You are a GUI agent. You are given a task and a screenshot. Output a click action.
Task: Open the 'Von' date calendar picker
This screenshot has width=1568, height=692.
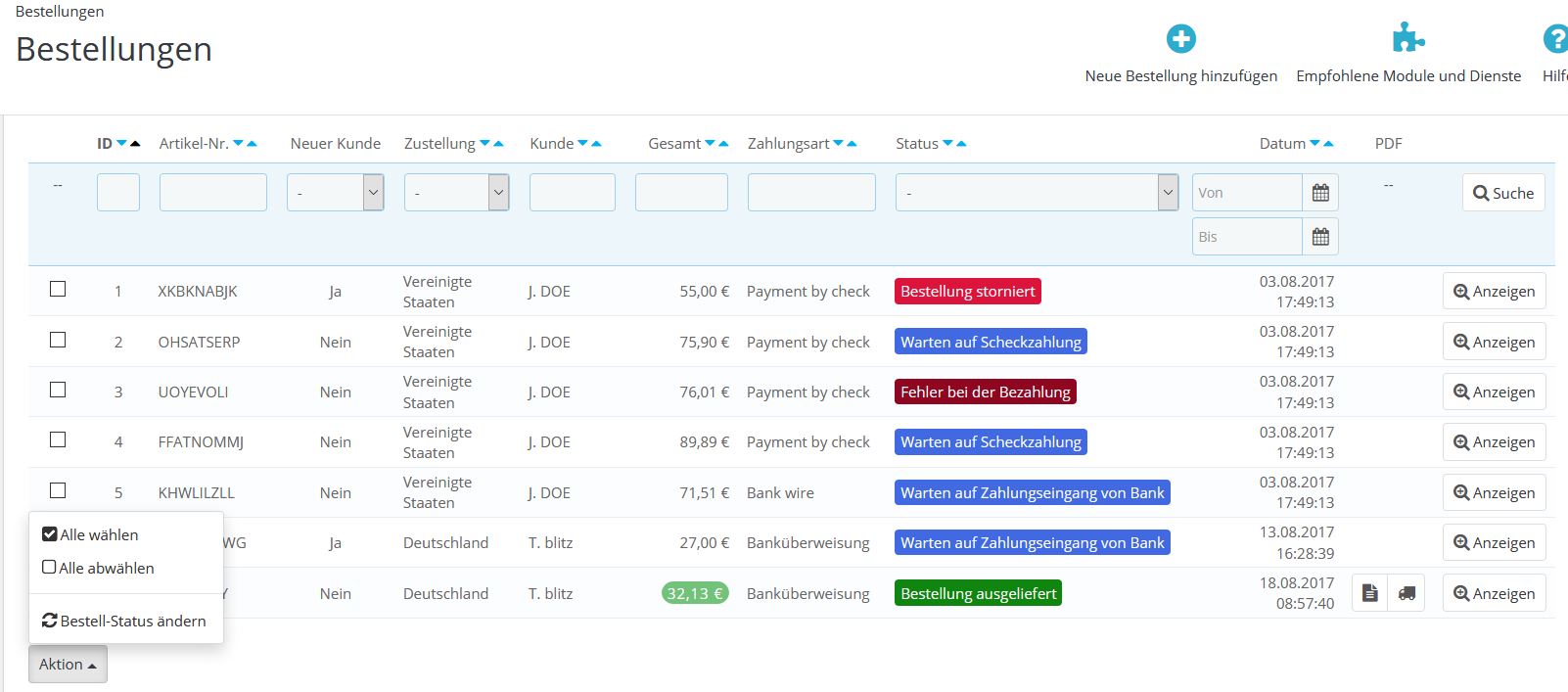tap(1319, 193)
